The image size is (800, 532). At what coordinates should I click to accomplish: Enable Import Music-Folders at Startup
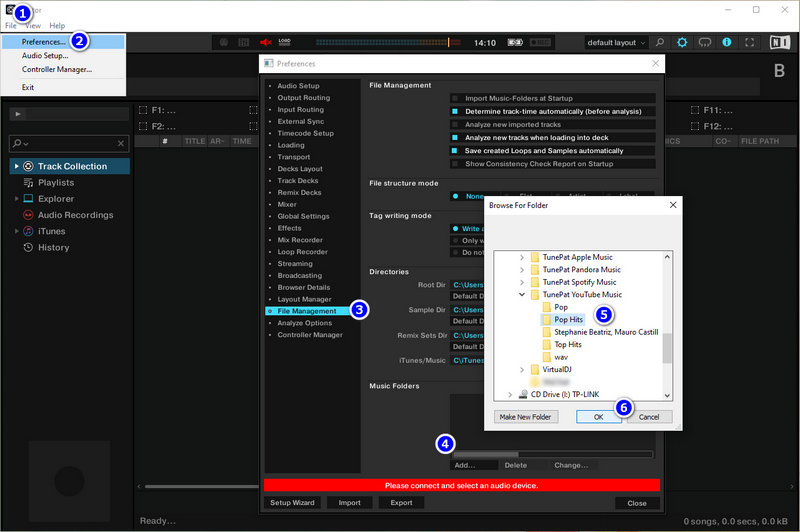(455, 98)
